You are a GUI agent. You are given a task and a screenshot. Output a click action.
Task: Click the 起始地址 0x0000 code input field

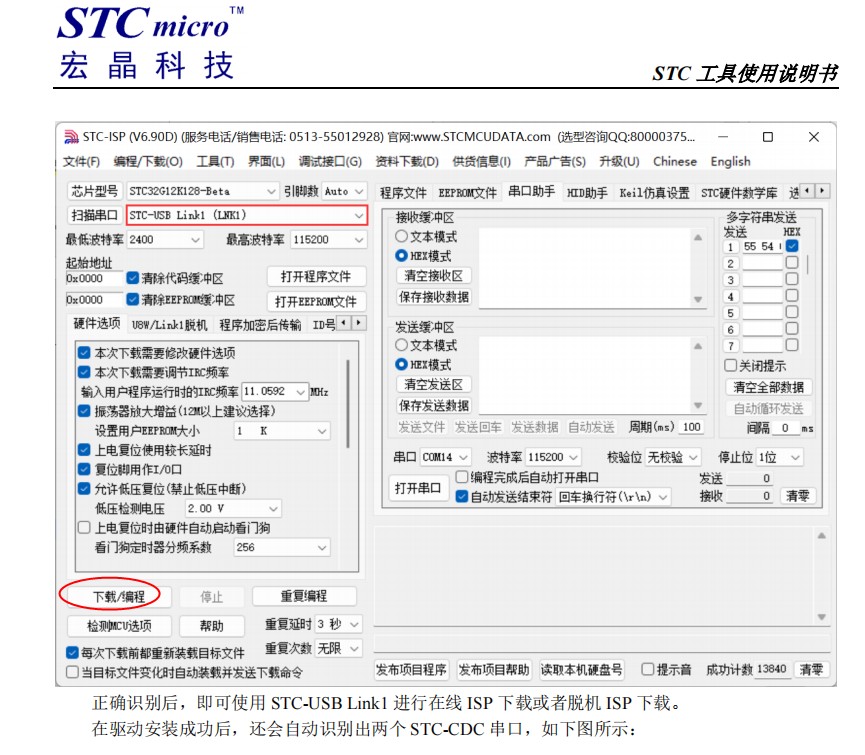point(93,278)
